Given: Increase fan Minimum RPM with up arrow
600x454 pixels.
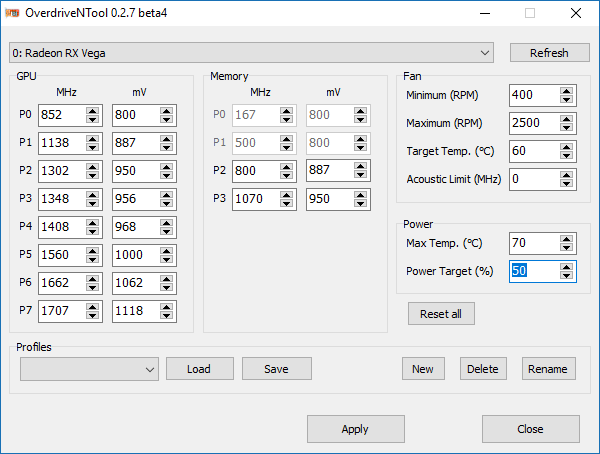Looking at the screenshot, I should tap(566, 91).
